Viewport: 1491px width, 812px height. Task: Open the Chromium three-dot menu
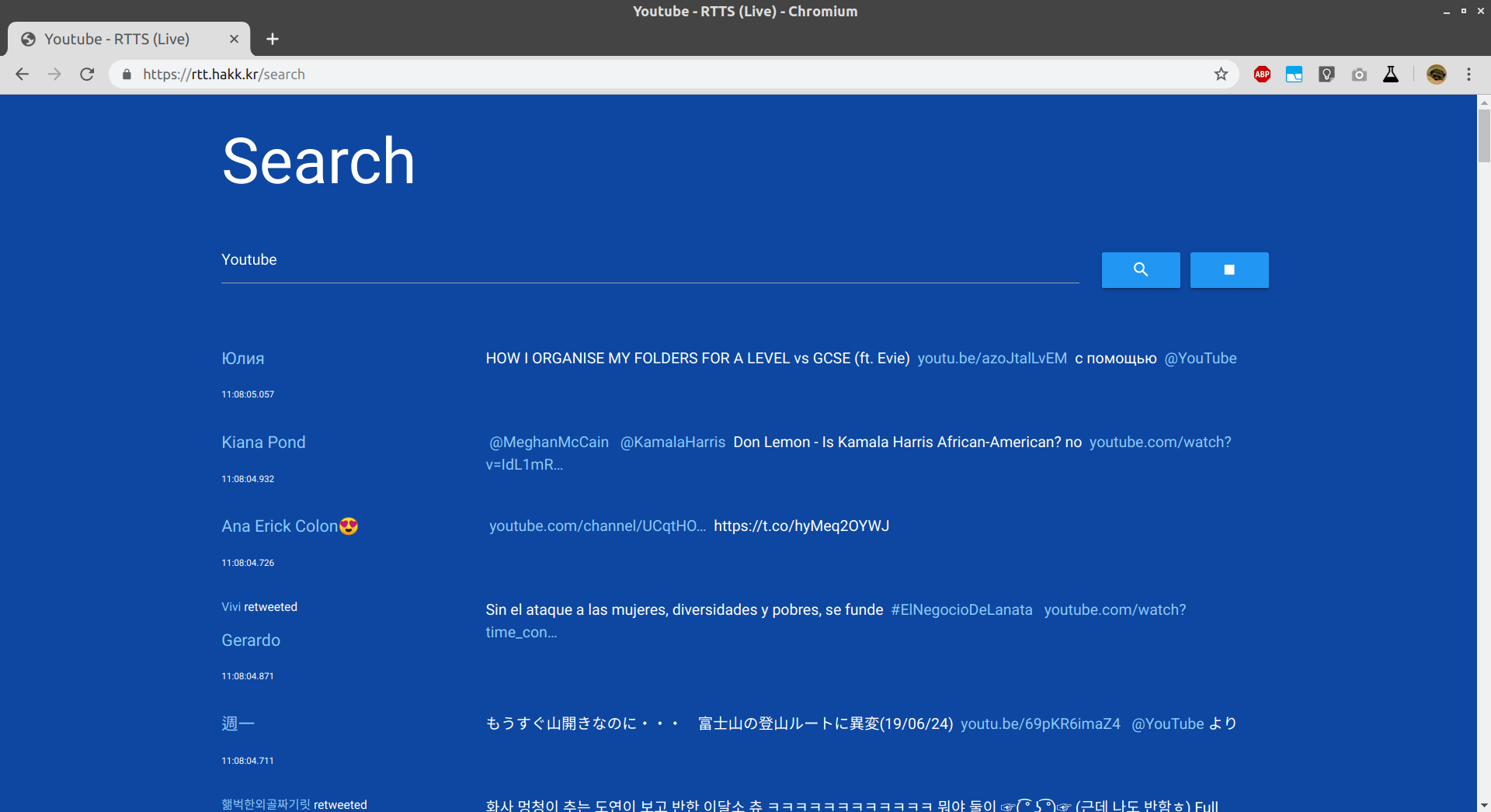coord(1468,75)
